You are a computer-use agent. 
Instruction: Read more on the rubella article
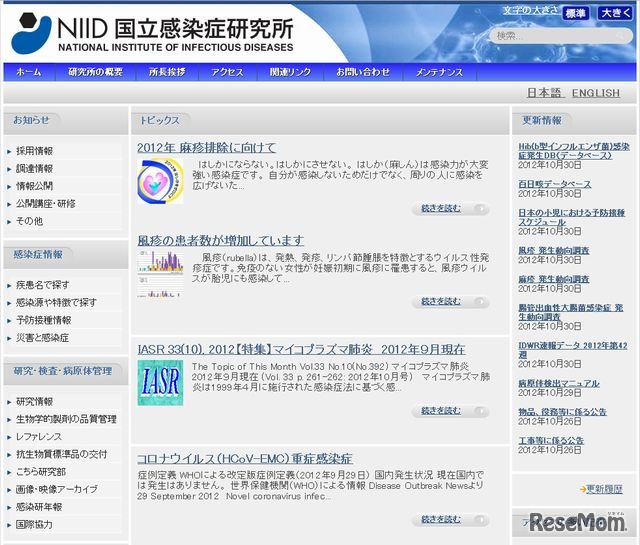pyautogui.click(x=450, y=301)
